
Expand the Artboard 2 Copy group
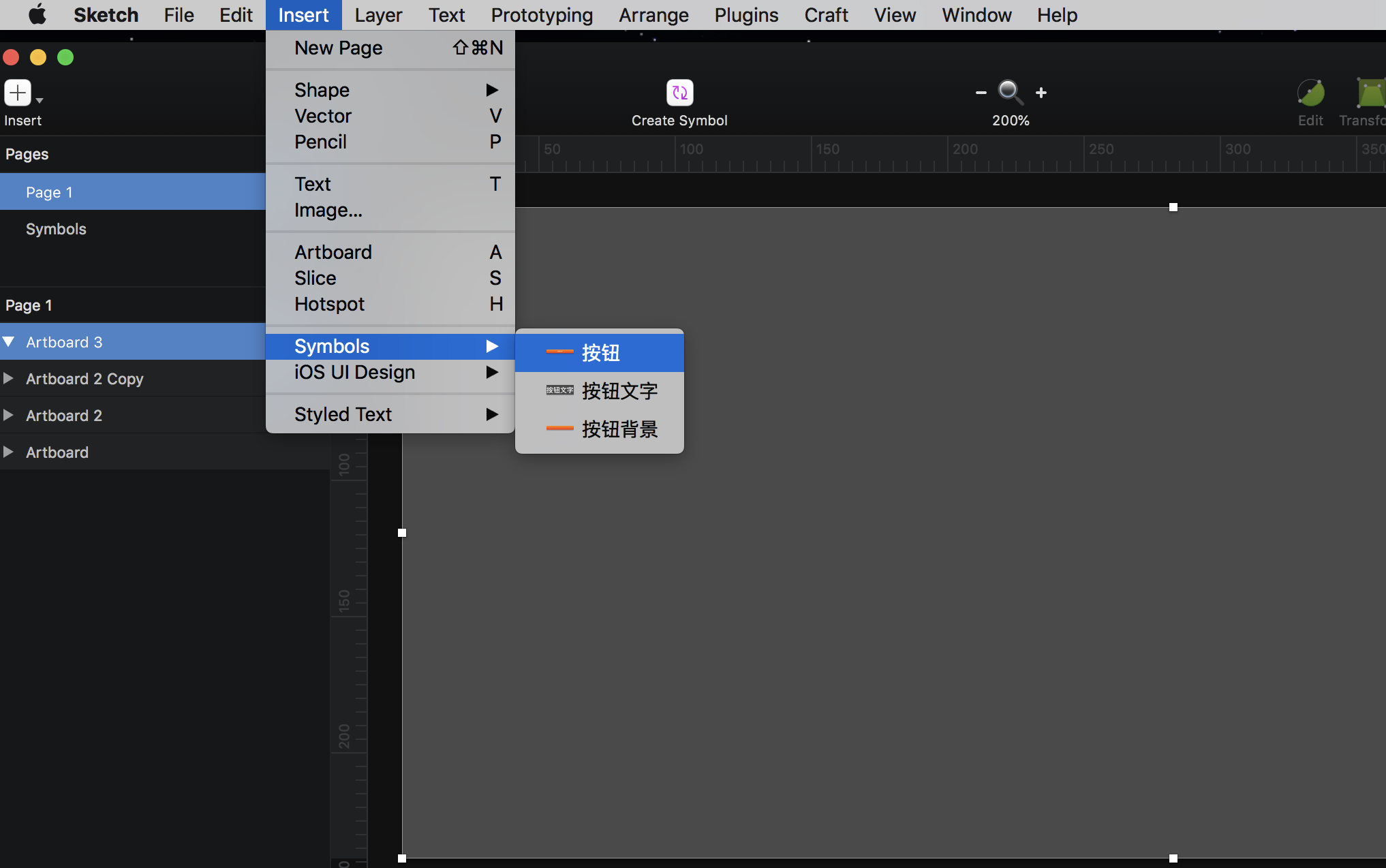tap(9, 379)
